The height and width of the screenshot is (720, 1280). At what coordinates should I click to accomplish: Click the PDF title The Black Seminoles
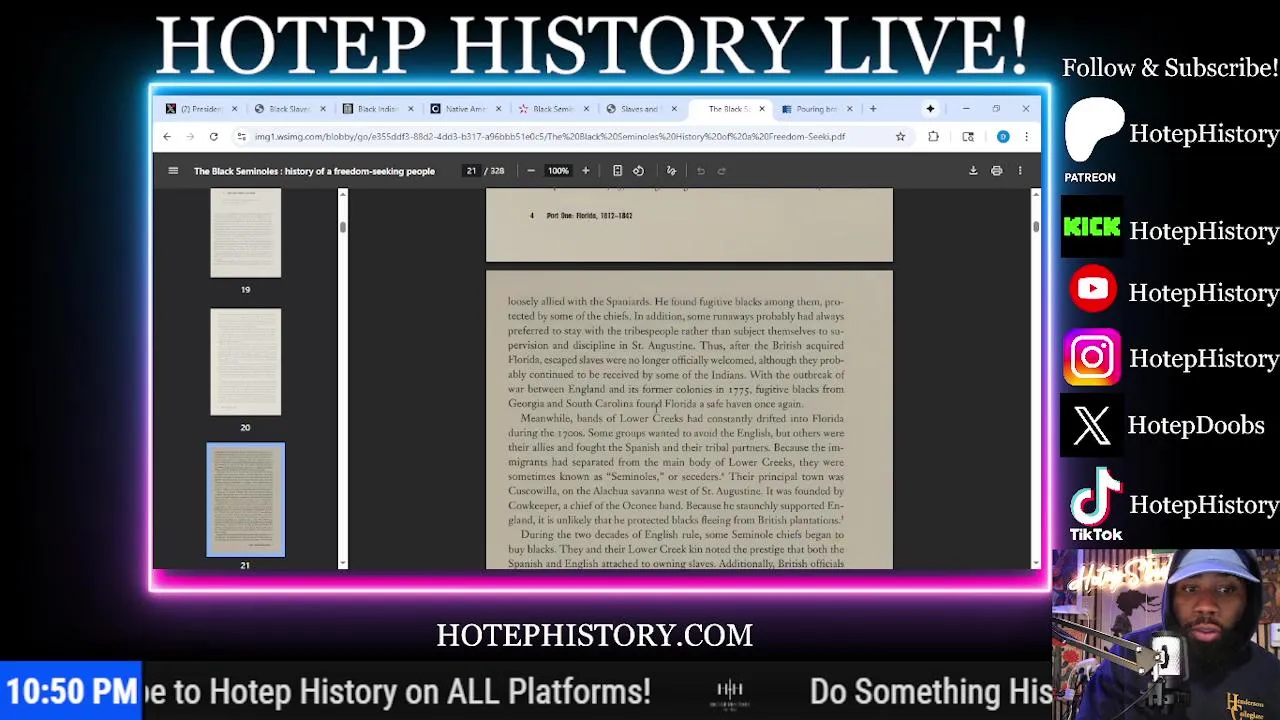314,171
